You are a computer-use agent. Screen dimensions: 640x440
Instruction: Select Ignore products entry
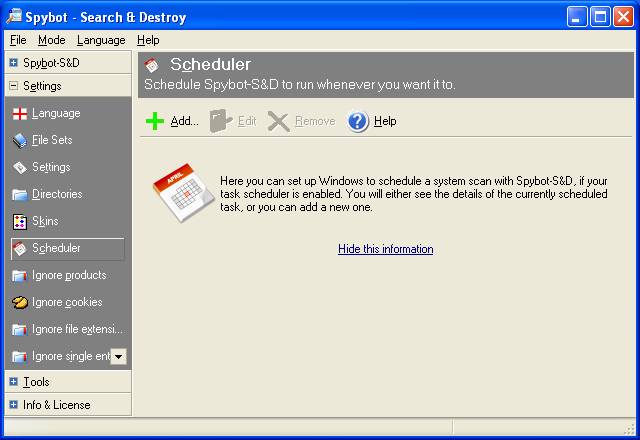69,276
